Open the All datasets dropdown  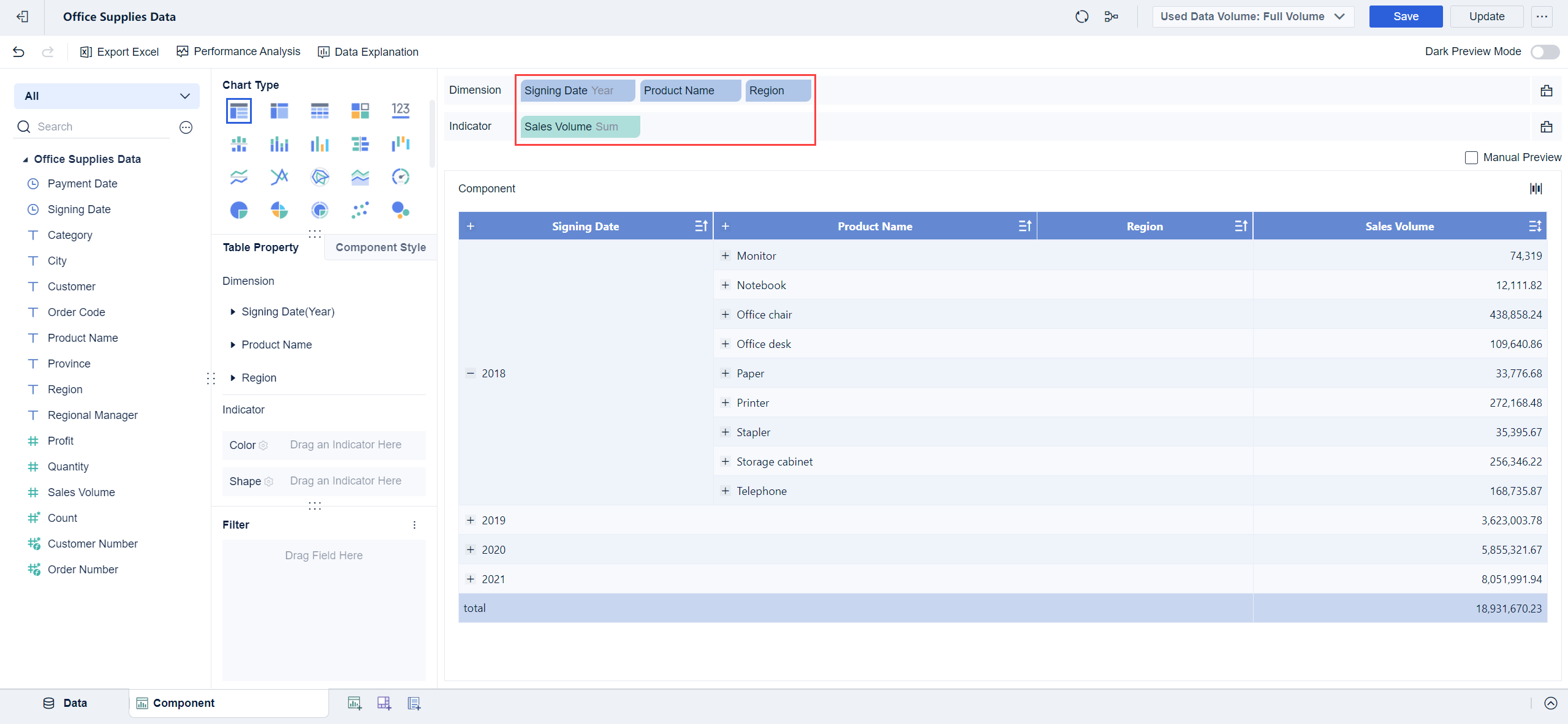[x=107, y=96]
